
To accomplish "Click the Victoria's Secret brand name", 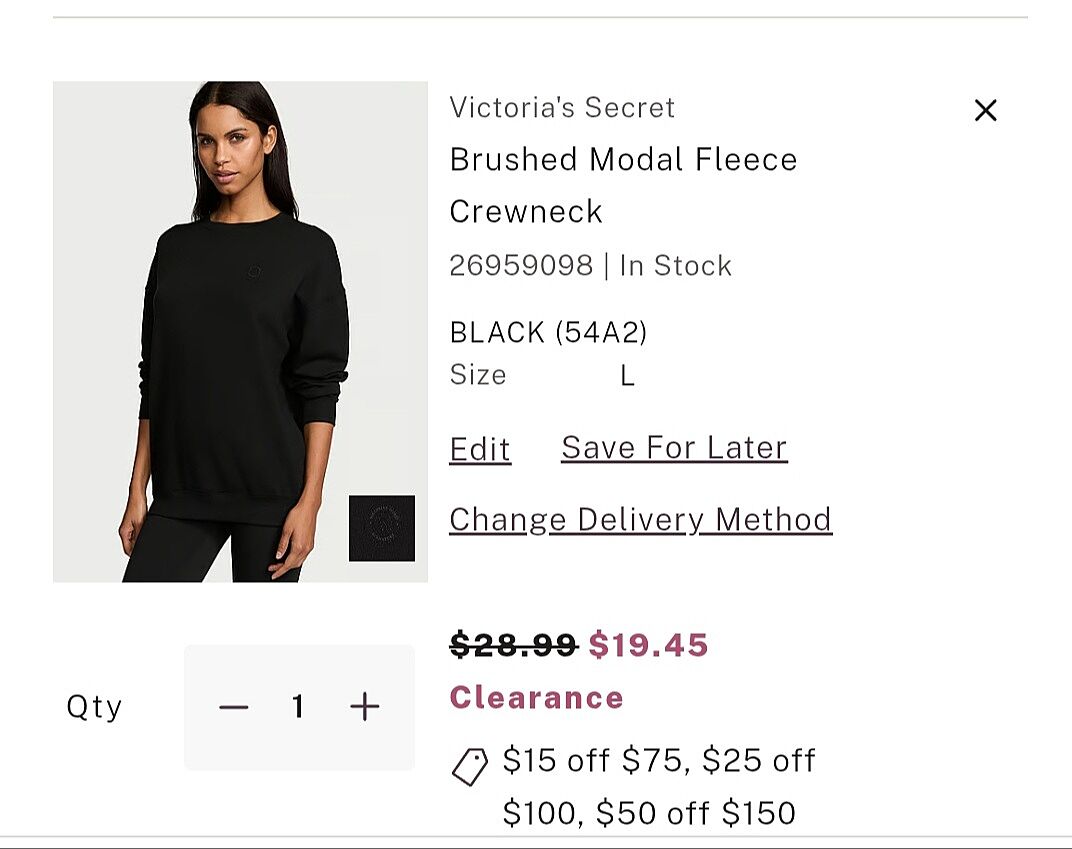I will point(562,107).
